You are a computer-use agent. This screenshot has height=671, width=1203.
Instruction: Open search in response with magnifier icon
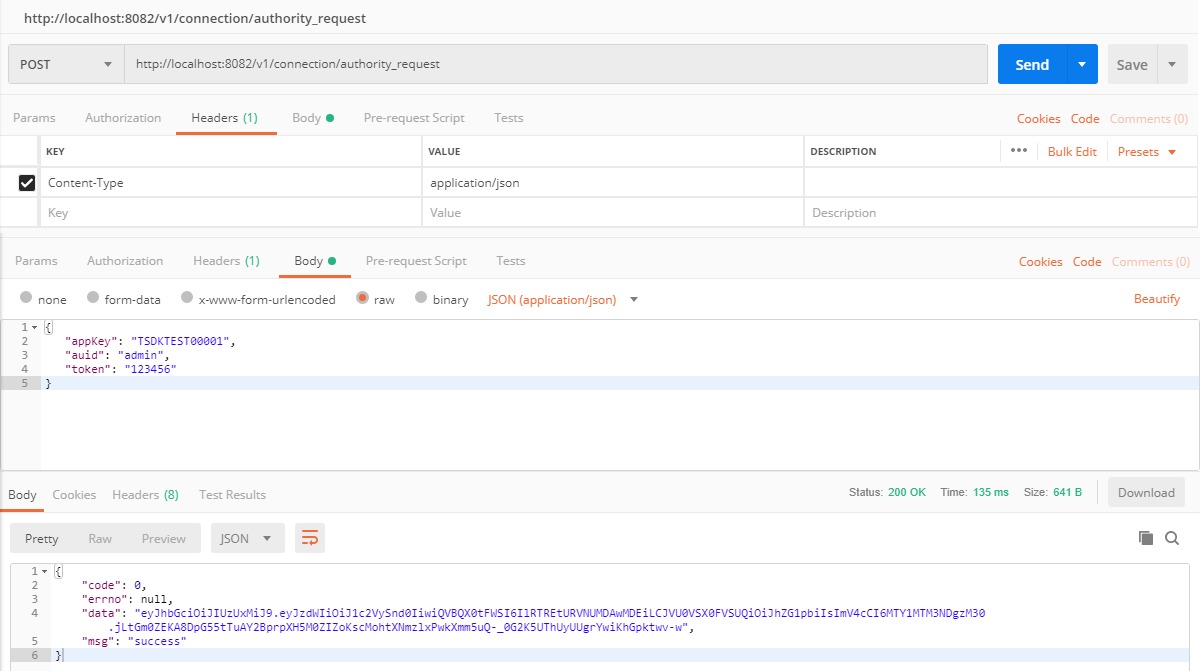[x=1172, y=538]
